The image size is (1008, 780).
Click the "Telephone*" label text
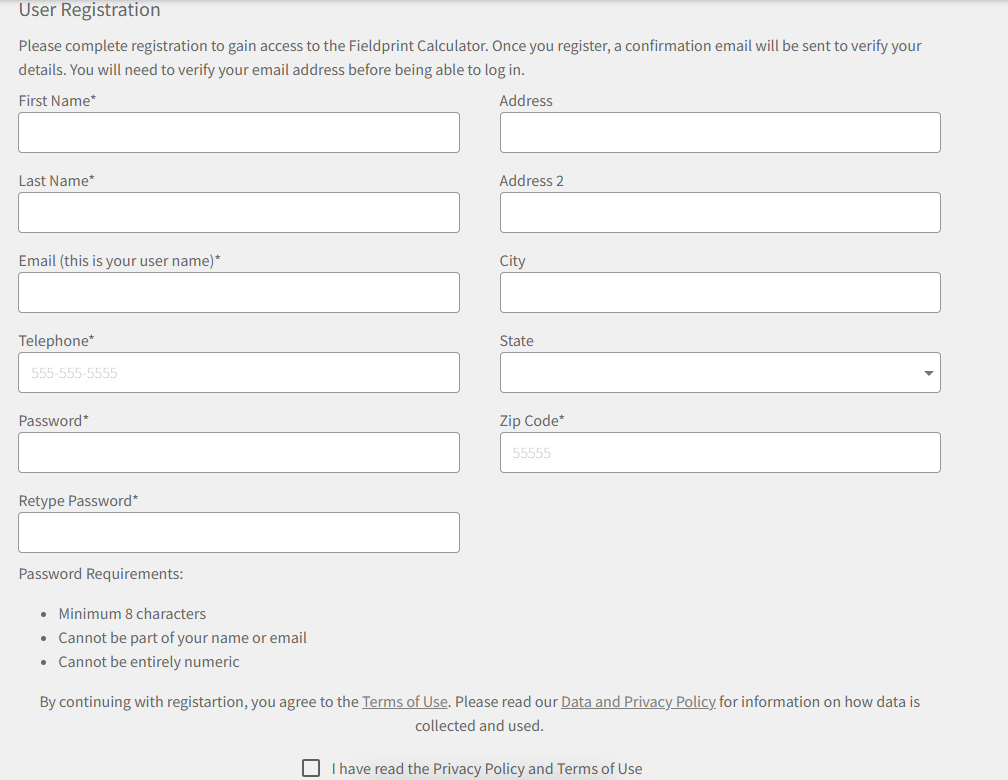pos(57,341)
